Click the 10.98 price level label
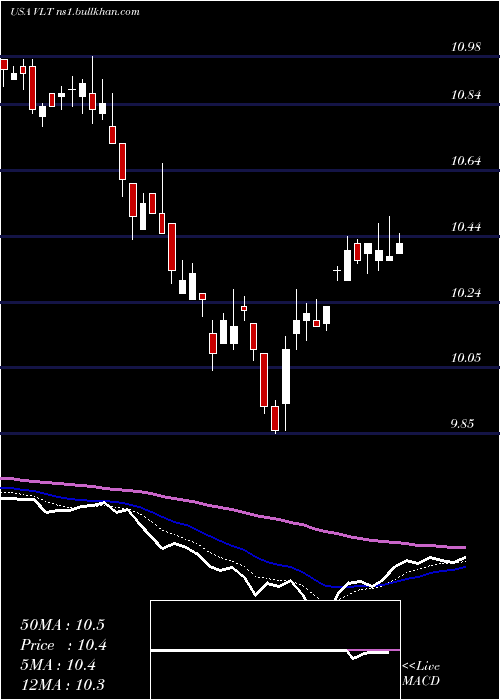The image size is (500, 700). click(x=466, y=46)
